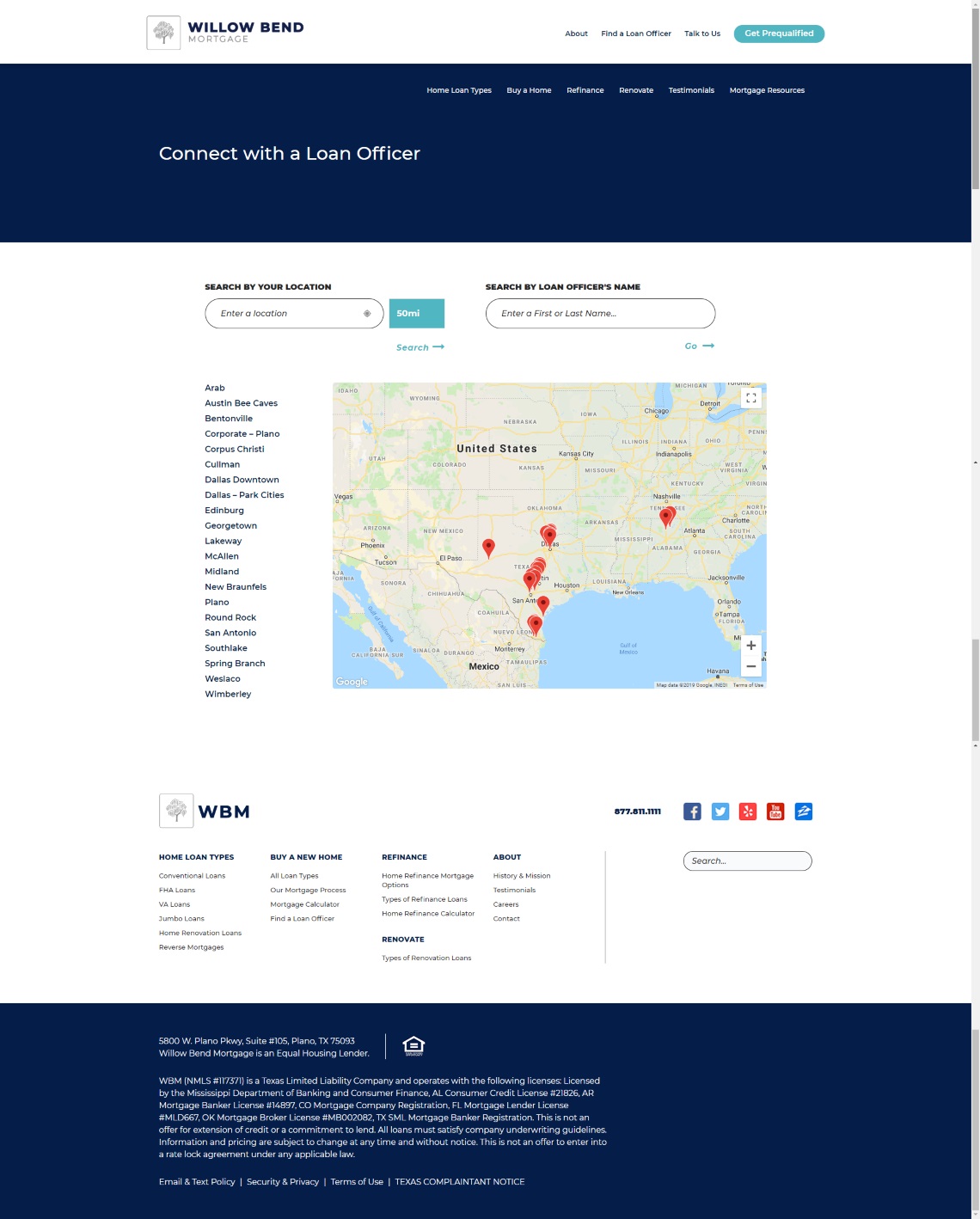
Task: Open Find a Loan Officer menu
Action: (636, 34)
